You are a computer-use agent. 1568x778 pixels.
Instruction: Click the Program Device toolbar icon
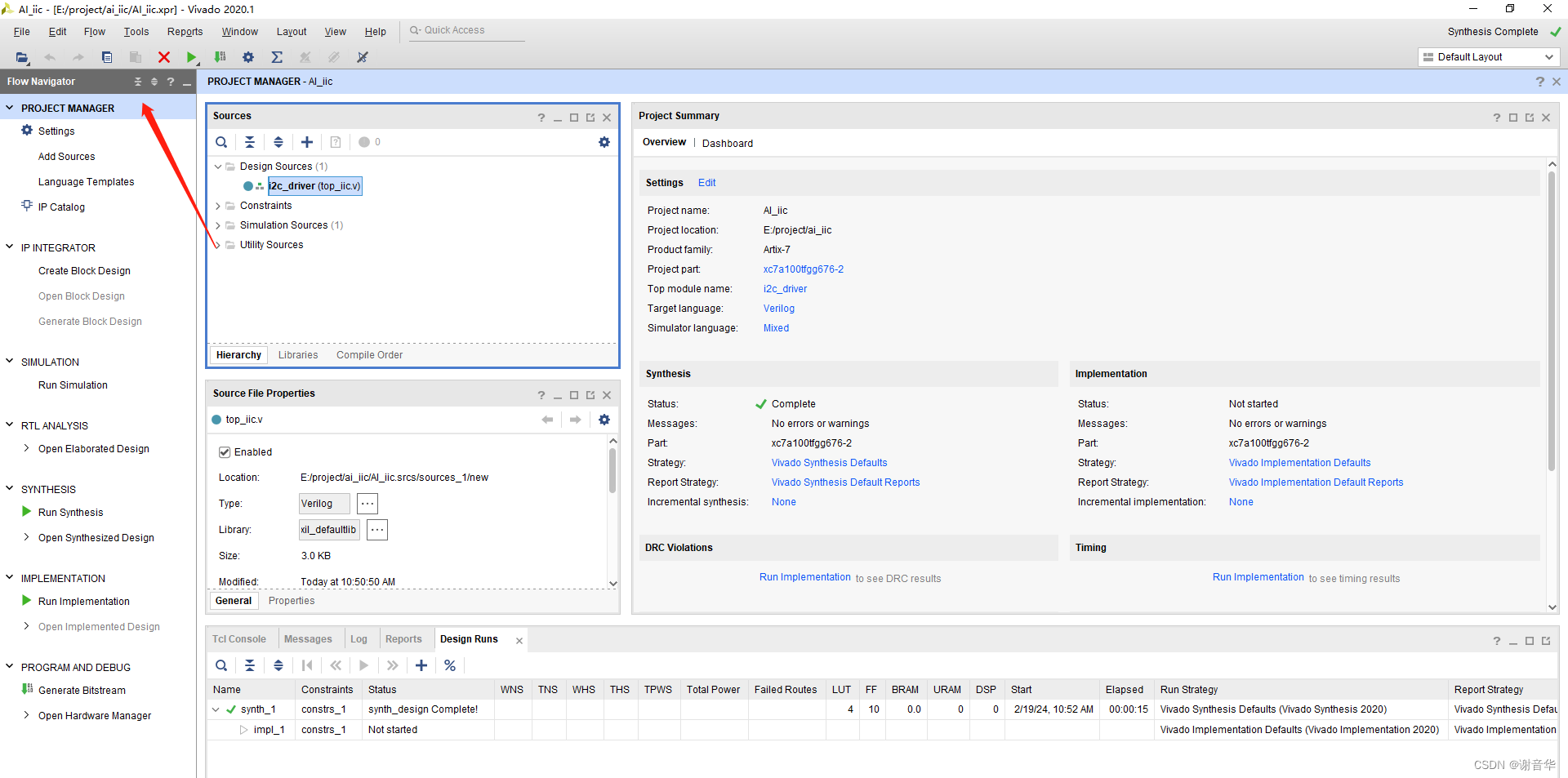[x=220, y=57]
